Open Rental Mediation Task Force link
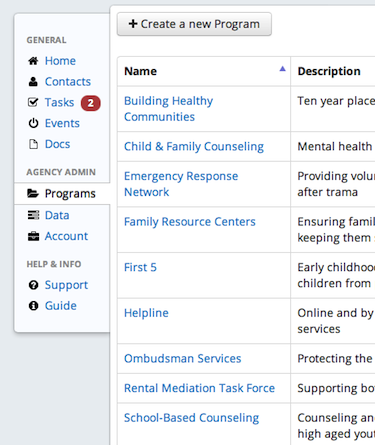The width and height of the screenshot is (375, 445). tap(199, 388)
